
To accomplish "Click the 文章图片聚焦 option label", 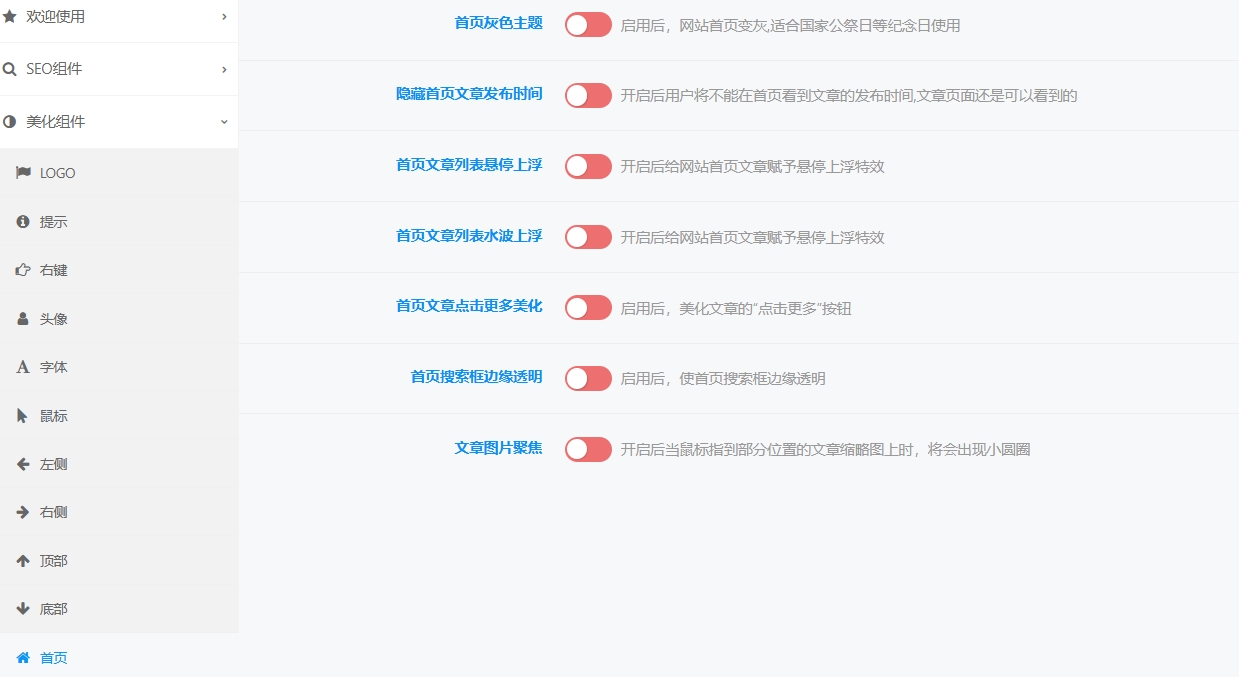I will (498, 448).
